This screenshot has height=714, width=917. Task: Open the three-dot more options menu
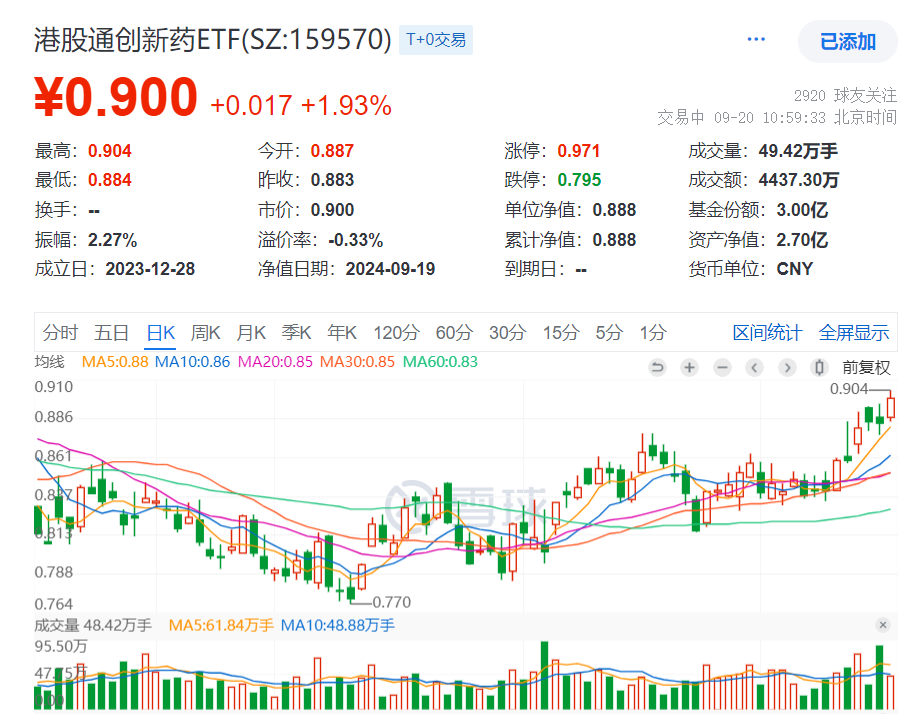[x=756, y=40]
